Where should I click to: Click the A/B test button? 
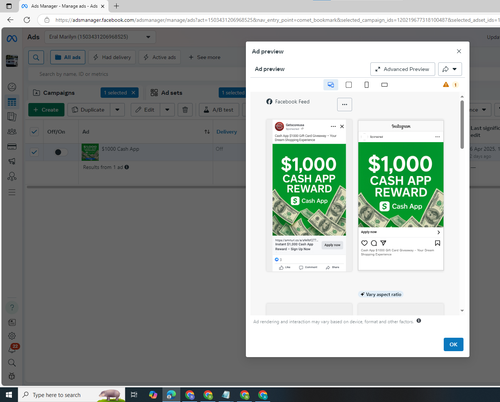(x=219, y=110)
